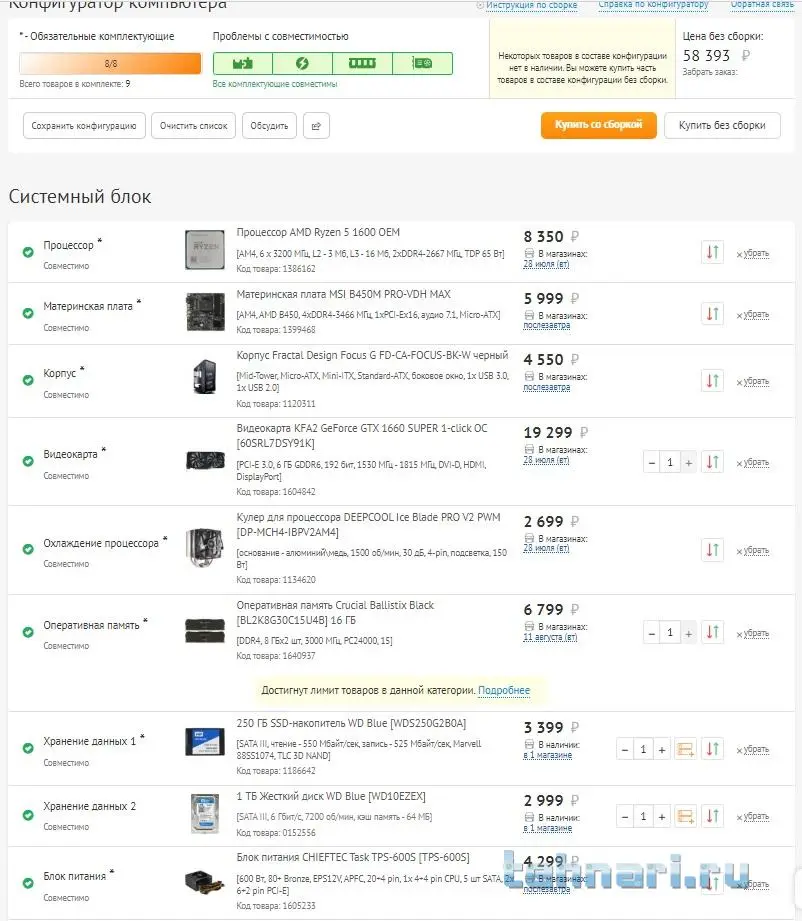802x921 pixels.
Task: Open Fractal Design Focus G product title
Action: tap(373, 355)
